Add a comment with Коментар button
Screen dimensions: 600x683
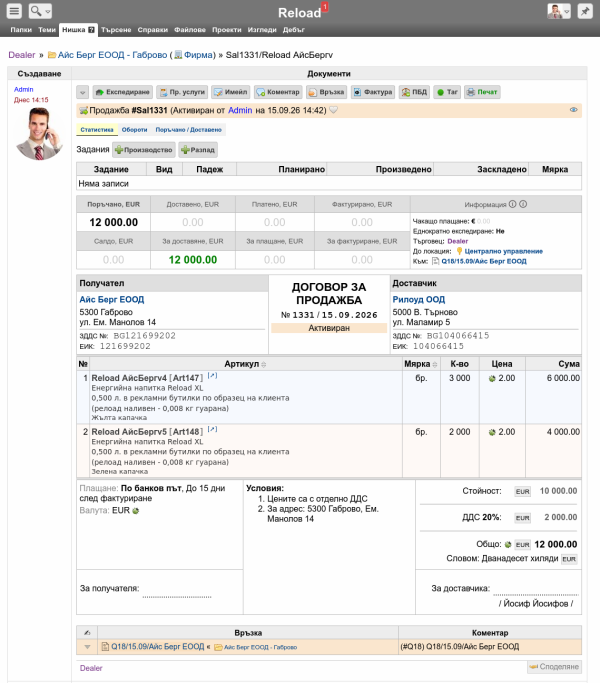[278, 92]
